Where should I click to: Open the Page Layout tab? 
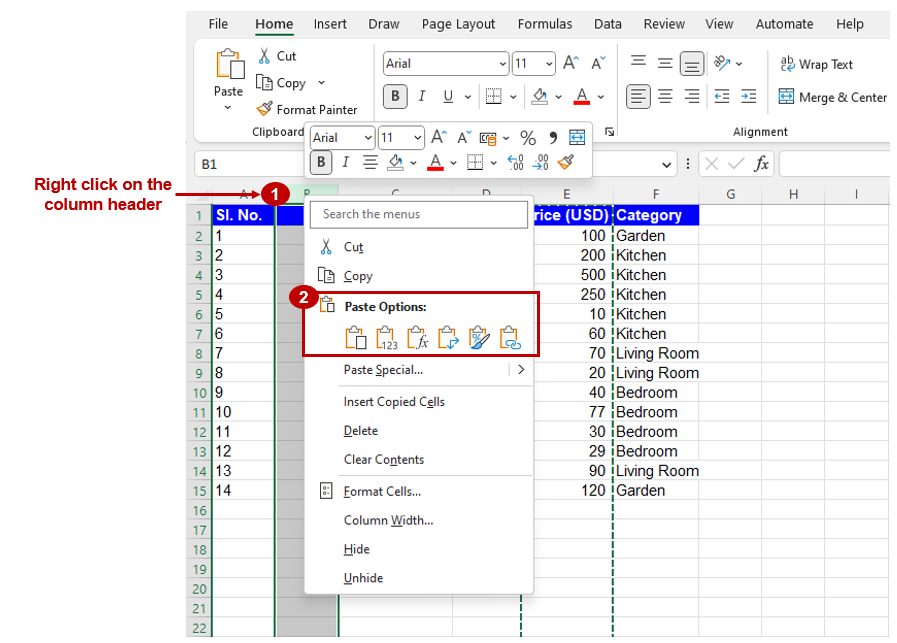click(458, 24)
